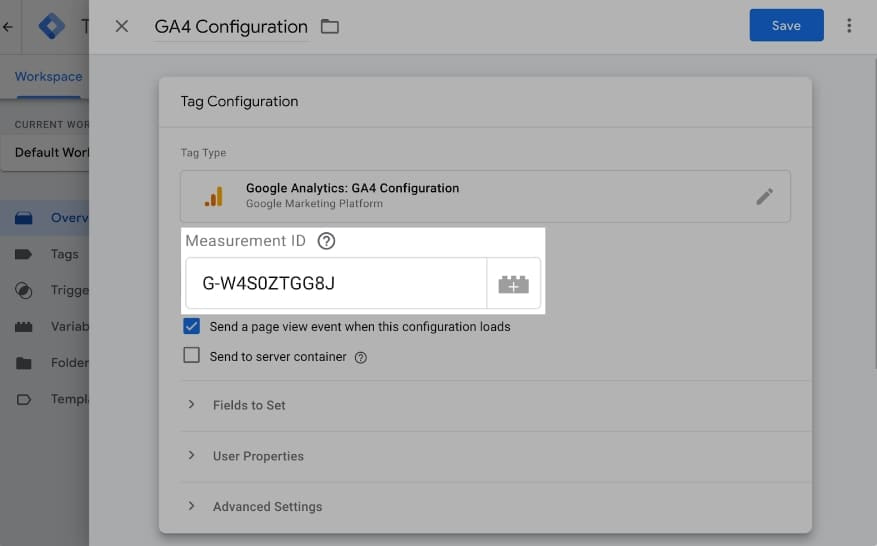Focus the Measurement ID input field
Image resolution: width=877 pixels, height=546 pixels.
point(336,283)
